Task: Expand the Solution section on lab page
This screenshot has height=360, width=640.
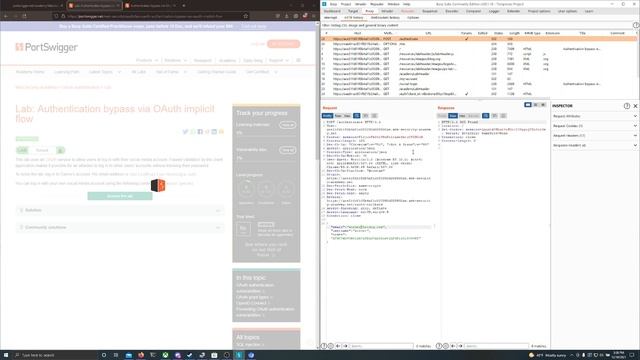Action: [120, 210]
